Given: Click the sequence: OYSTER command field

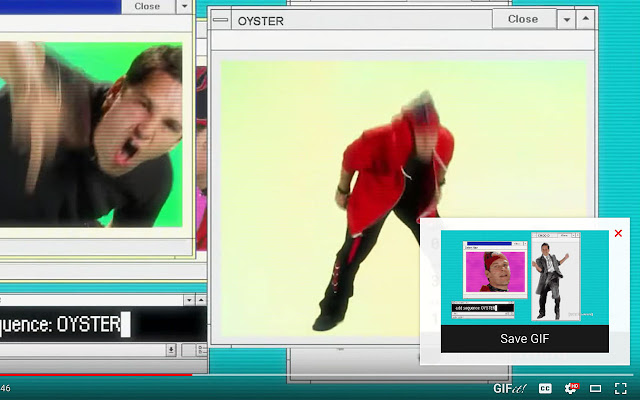Looking at the screenshot, I should tap(103, 324).
